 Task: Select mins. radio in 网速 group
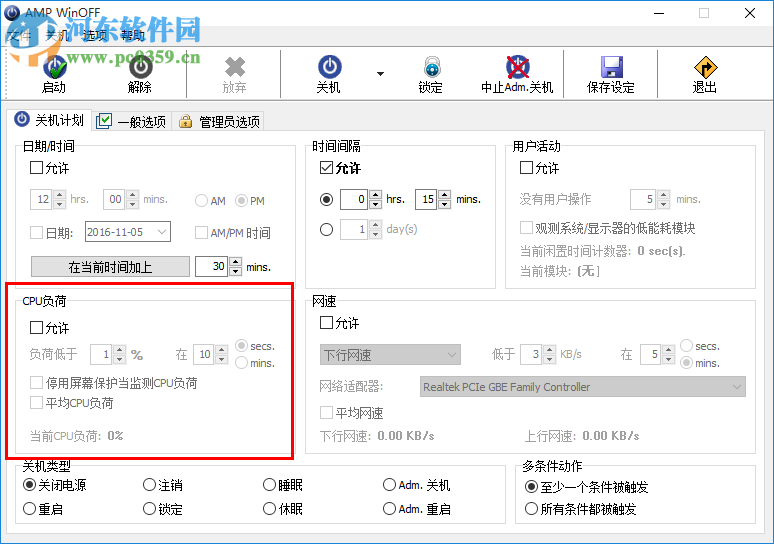pos(686,363)
